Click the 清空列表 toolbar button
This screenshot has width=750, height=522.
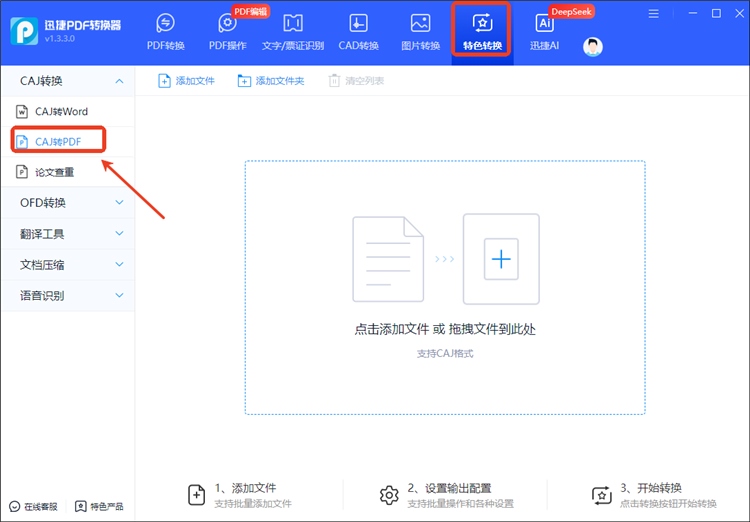point(356,81)
